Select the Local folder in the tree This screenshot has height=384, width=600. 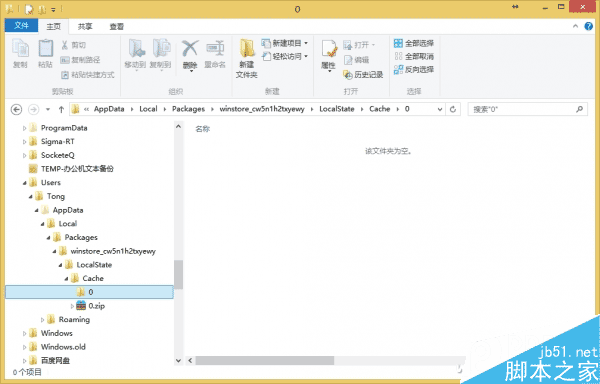click(x=67, y=224)
